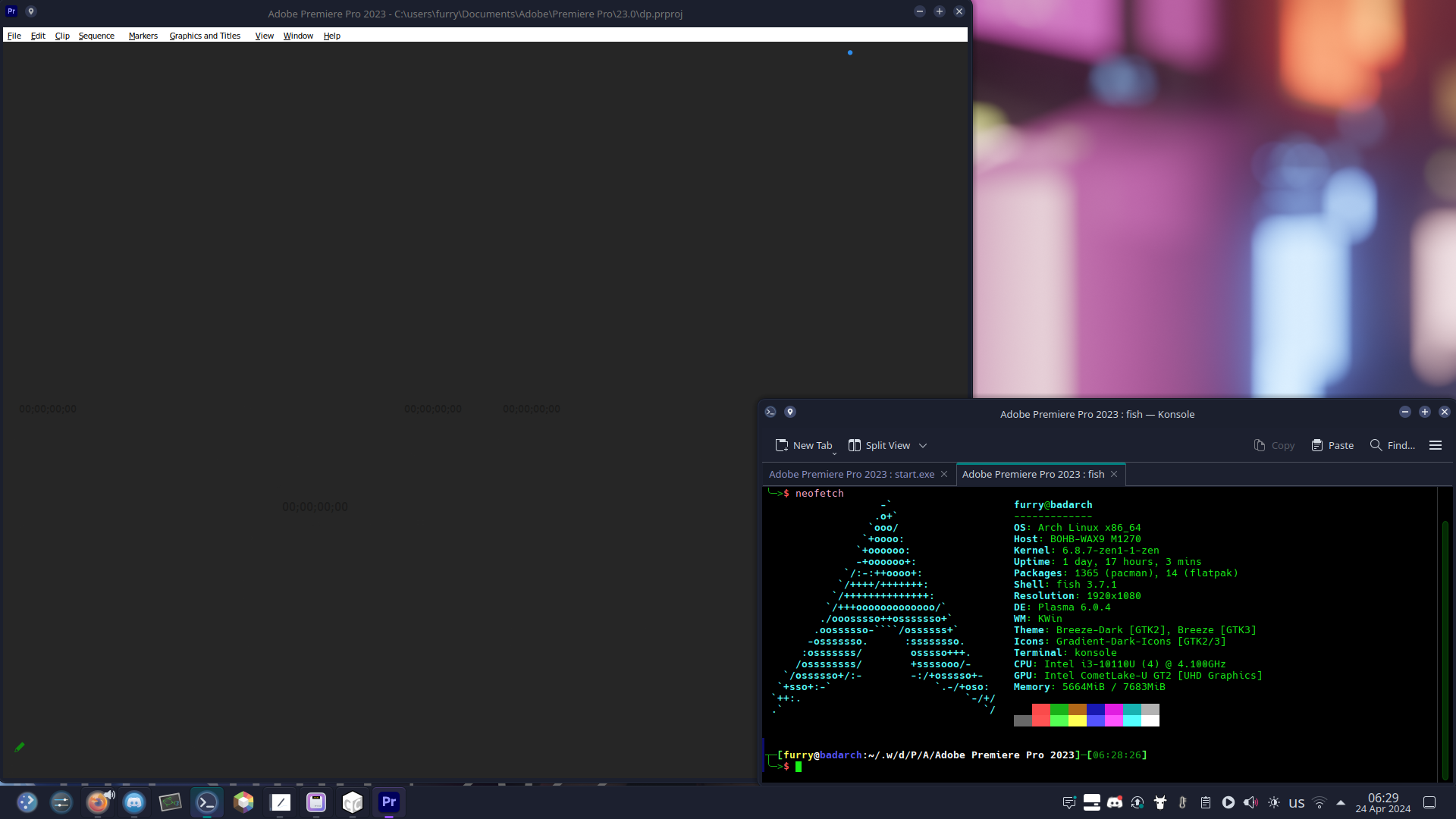This screenshot has width=1456, height=819.
Task: Open the File menu in Premiere Pro
Action: [14, 36]
